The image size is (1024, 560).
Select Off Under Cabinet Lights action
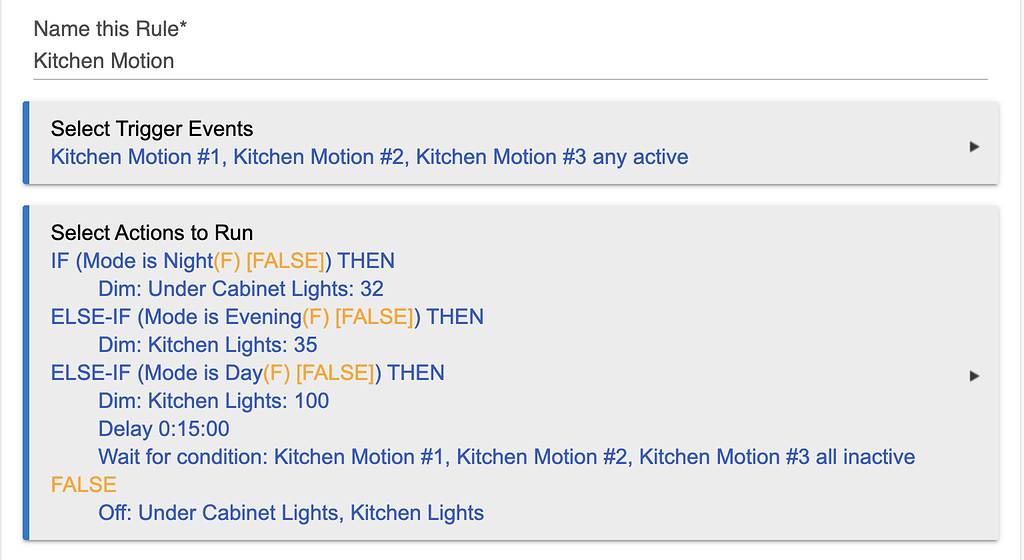point(291,513)
